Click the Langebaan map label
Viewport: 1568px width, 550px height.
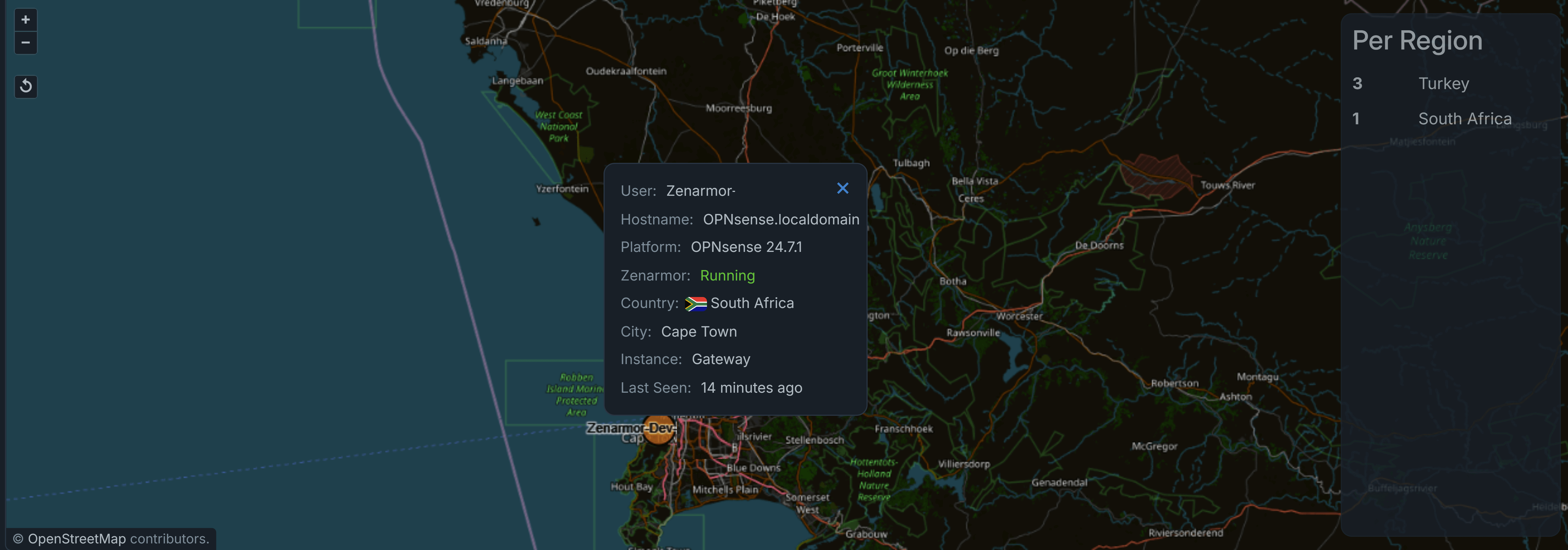(517, 80)
